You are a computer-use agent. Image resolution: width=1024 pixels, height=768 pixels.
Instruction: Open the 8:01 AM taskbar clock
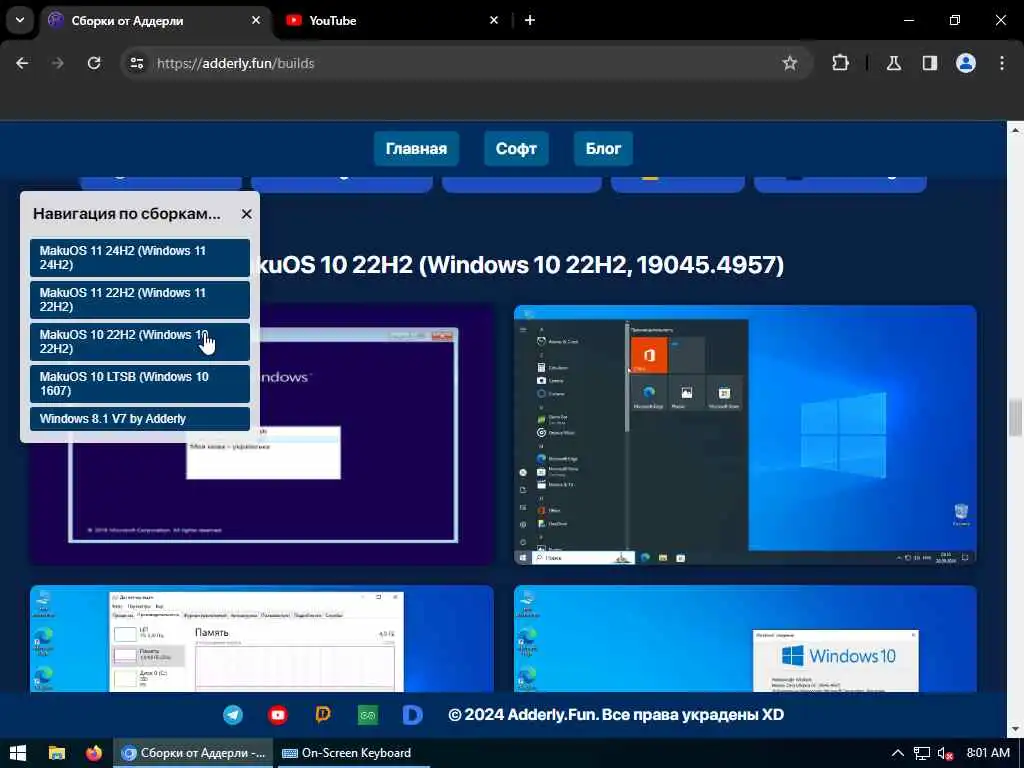click(988, 753)
